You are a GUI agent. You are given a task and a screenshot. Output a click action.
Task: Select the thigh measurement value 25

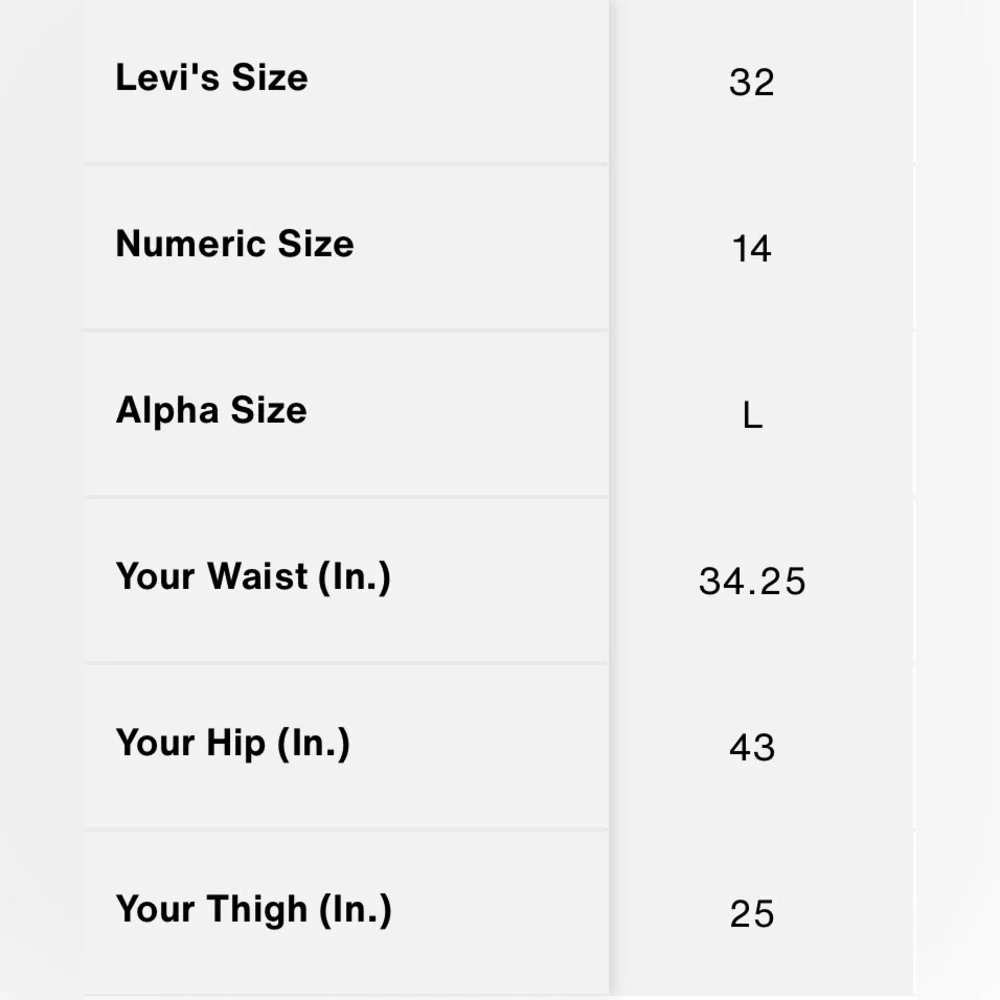point(752,914)
